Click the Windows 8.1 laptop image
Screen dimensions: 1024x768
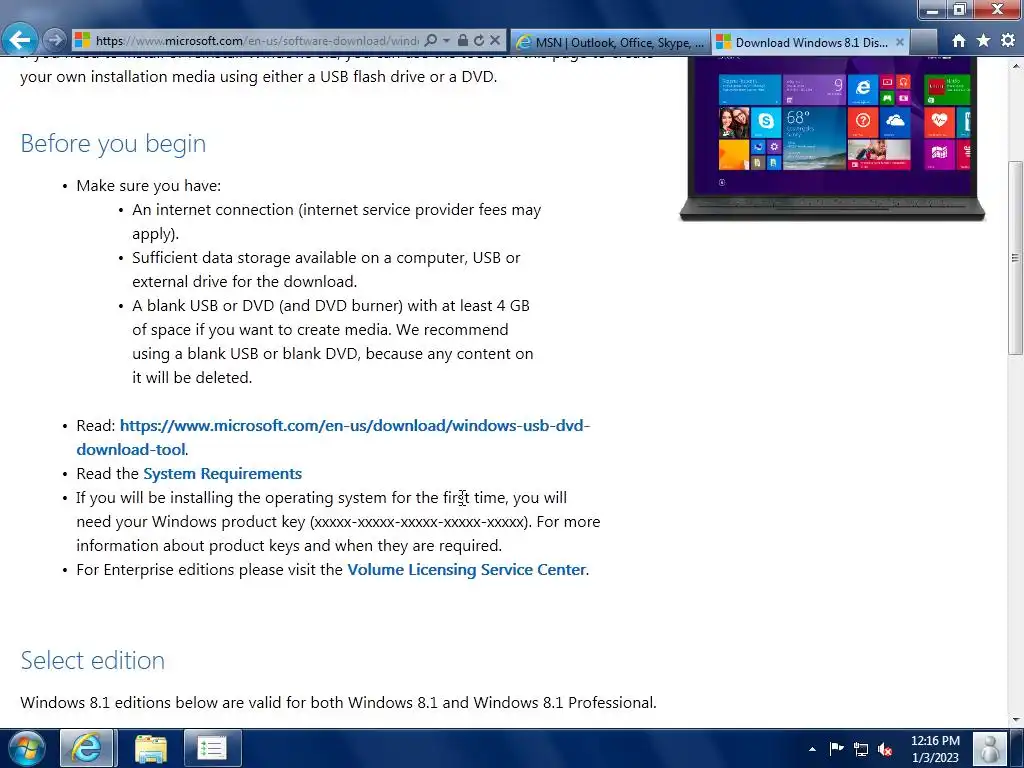pyautogui.click(x=832, y=138)
